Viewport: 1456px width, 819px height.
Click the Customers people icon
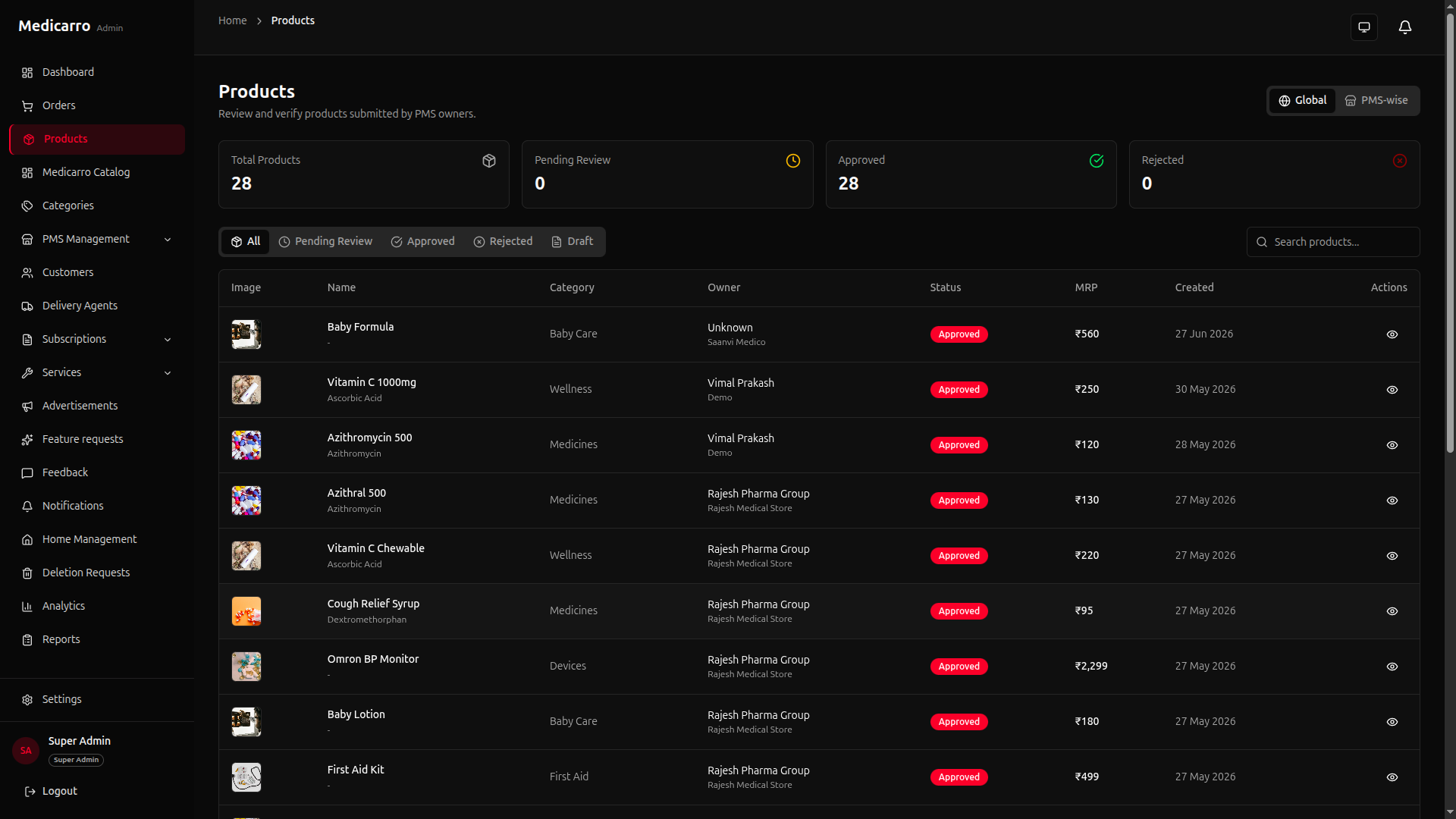coord(27,273)
